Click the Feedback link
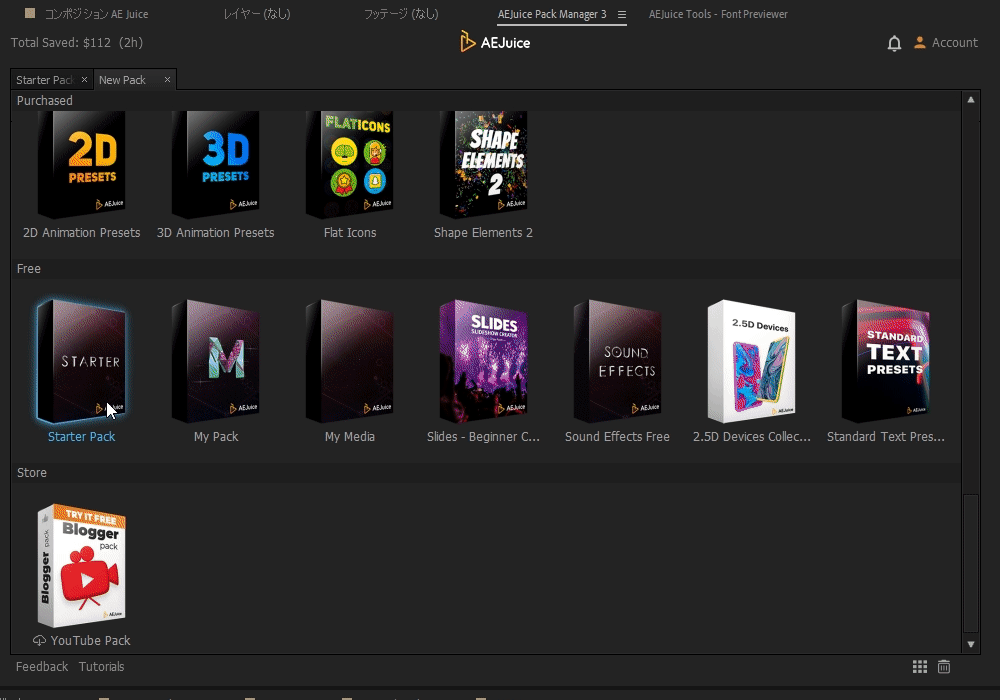Image resolution: width=1000 pixels, height=700 pixels. point(41,666)
